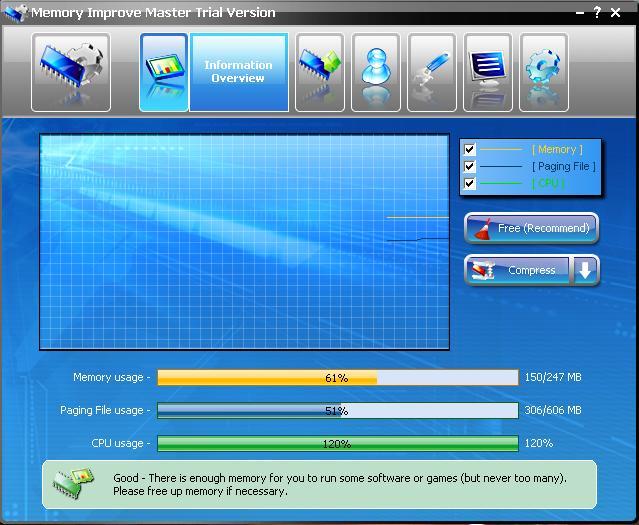Open the monitor with text lines icon
Image resolution: width=639 pixels, height=525 pixels.
tap(488, 73)
